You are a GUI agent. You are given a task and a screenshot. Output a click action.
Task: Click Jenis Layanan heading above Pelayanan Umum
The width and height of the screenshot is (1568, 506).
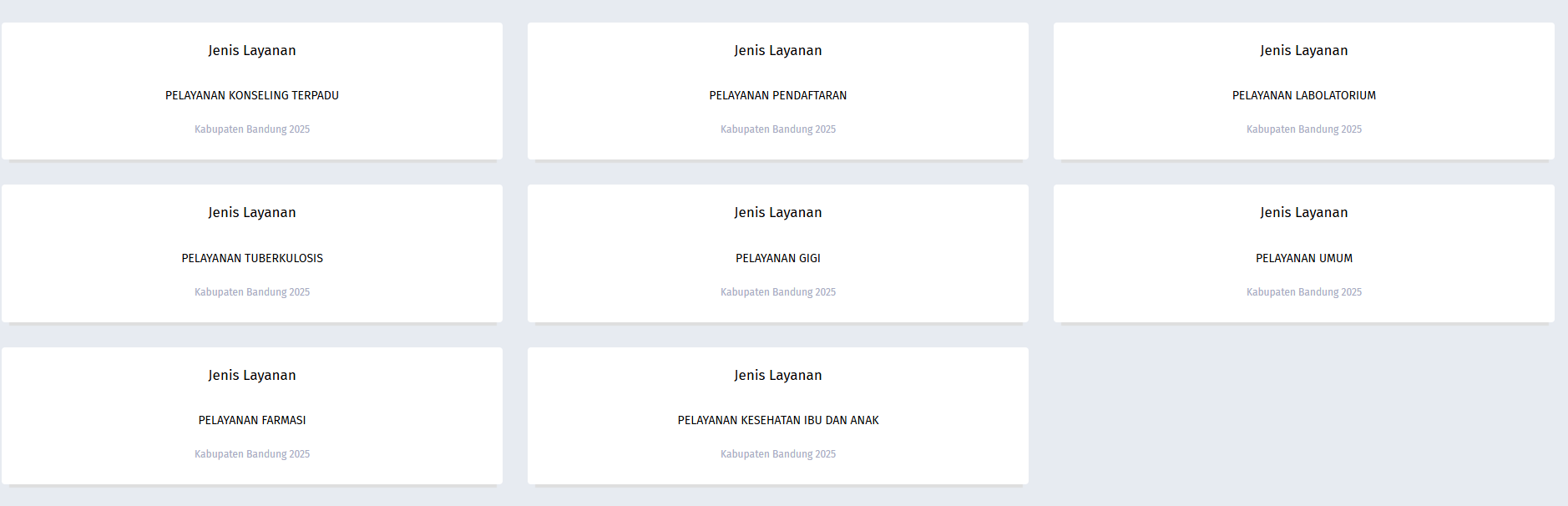click(1303, 212)
